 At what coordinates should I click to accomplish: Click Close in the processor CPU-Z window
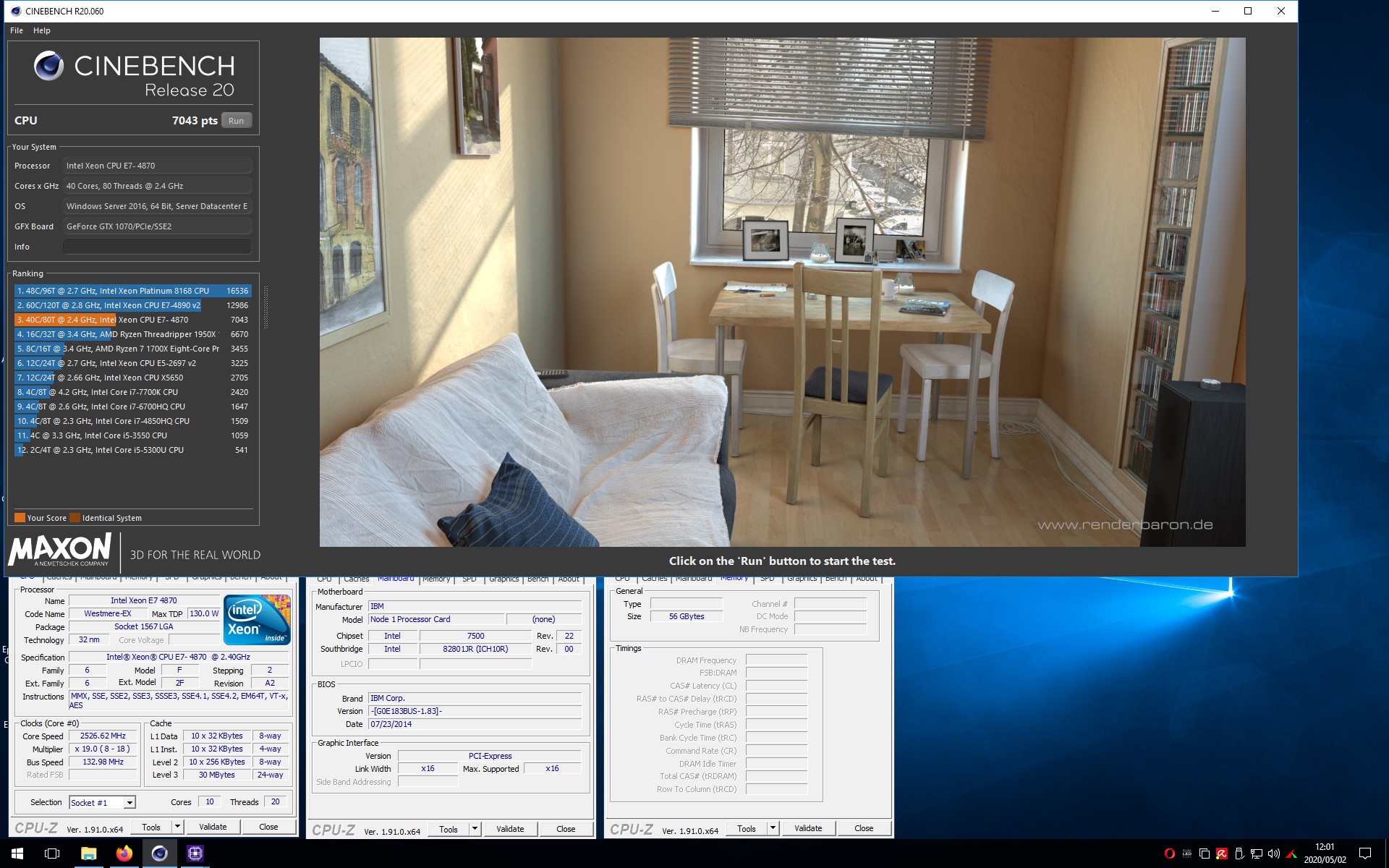[x=268, y=827]
